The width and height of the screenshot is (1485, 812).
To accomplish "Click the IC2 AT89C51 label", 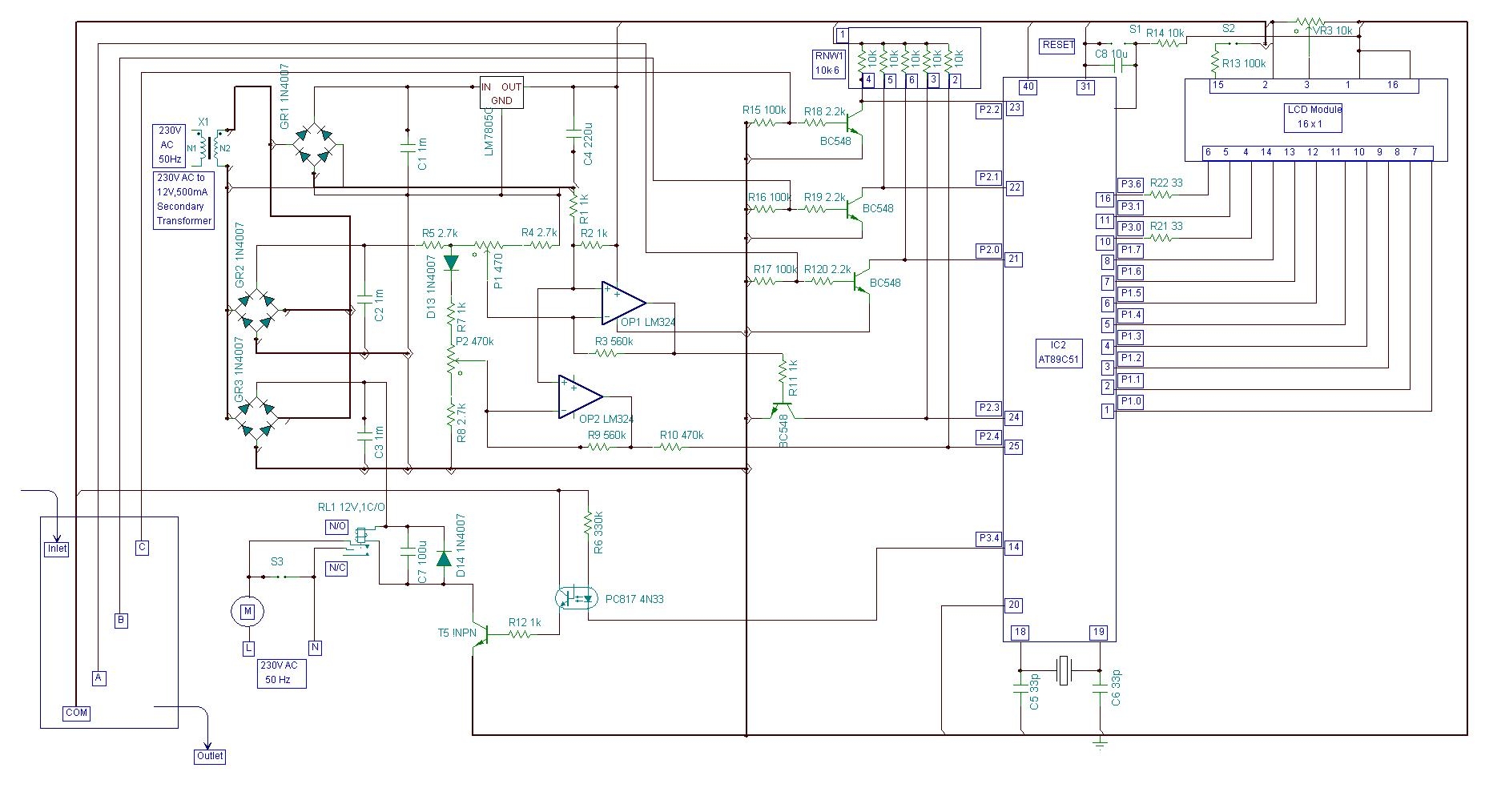I will coord(1059,353).
